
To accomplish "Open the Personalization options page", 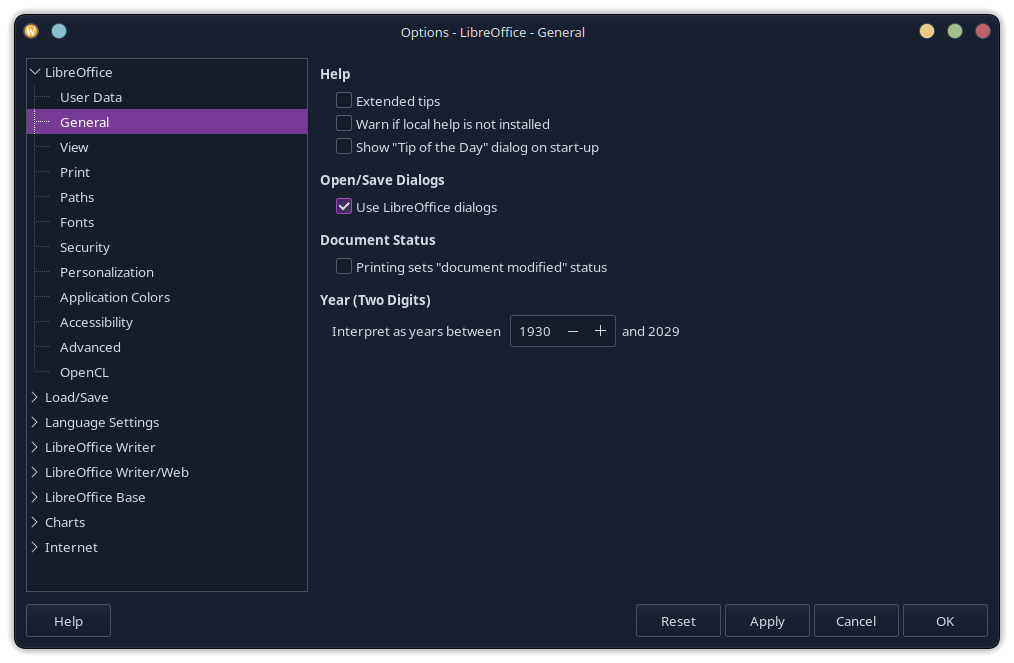I will [107, 272].
